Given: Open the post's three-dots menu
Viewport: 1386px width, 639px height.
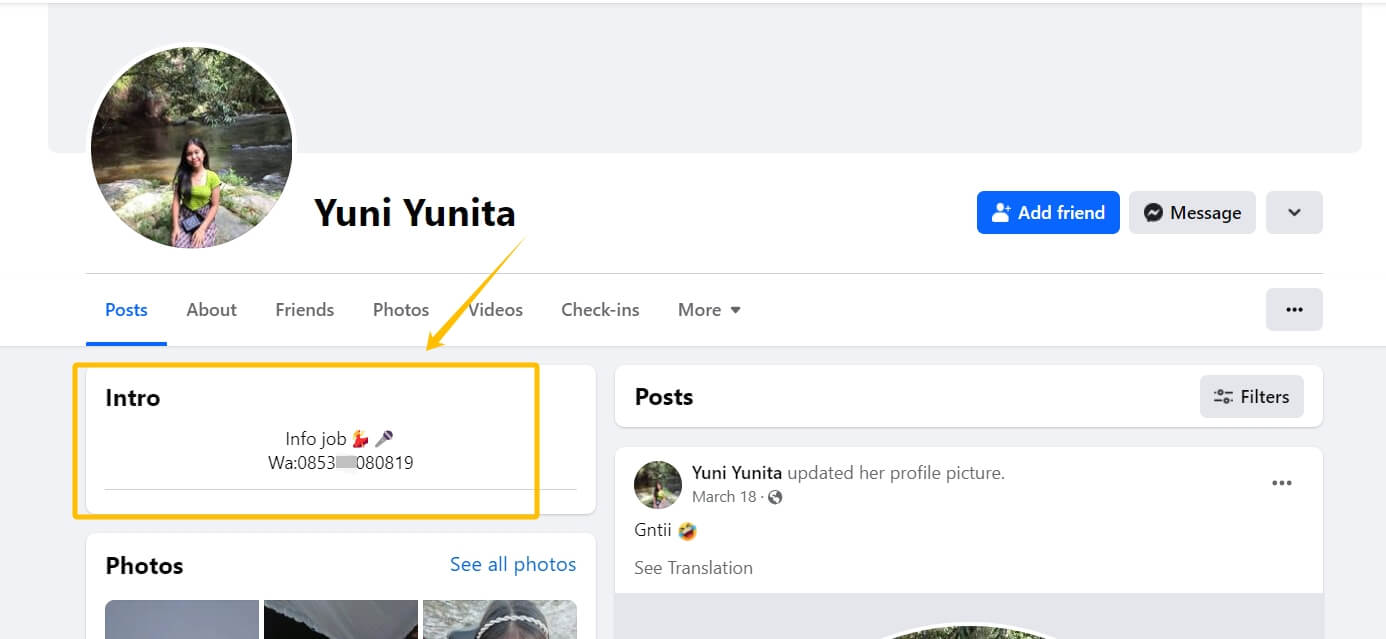Looking at the screenshot, I should coord(1282,484).
